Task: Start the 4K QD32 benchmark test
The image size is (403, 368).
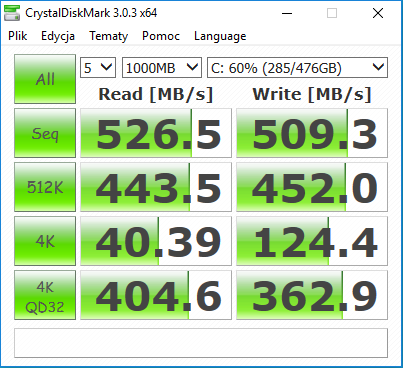Action: click(x=45, y=295)
